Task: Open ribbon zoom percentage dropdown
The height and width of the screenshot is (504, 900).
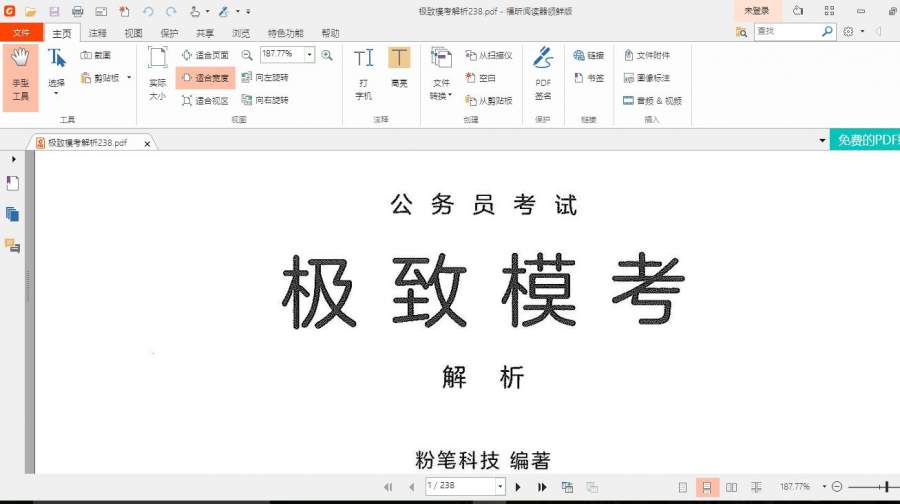Action: pos(309,55)
